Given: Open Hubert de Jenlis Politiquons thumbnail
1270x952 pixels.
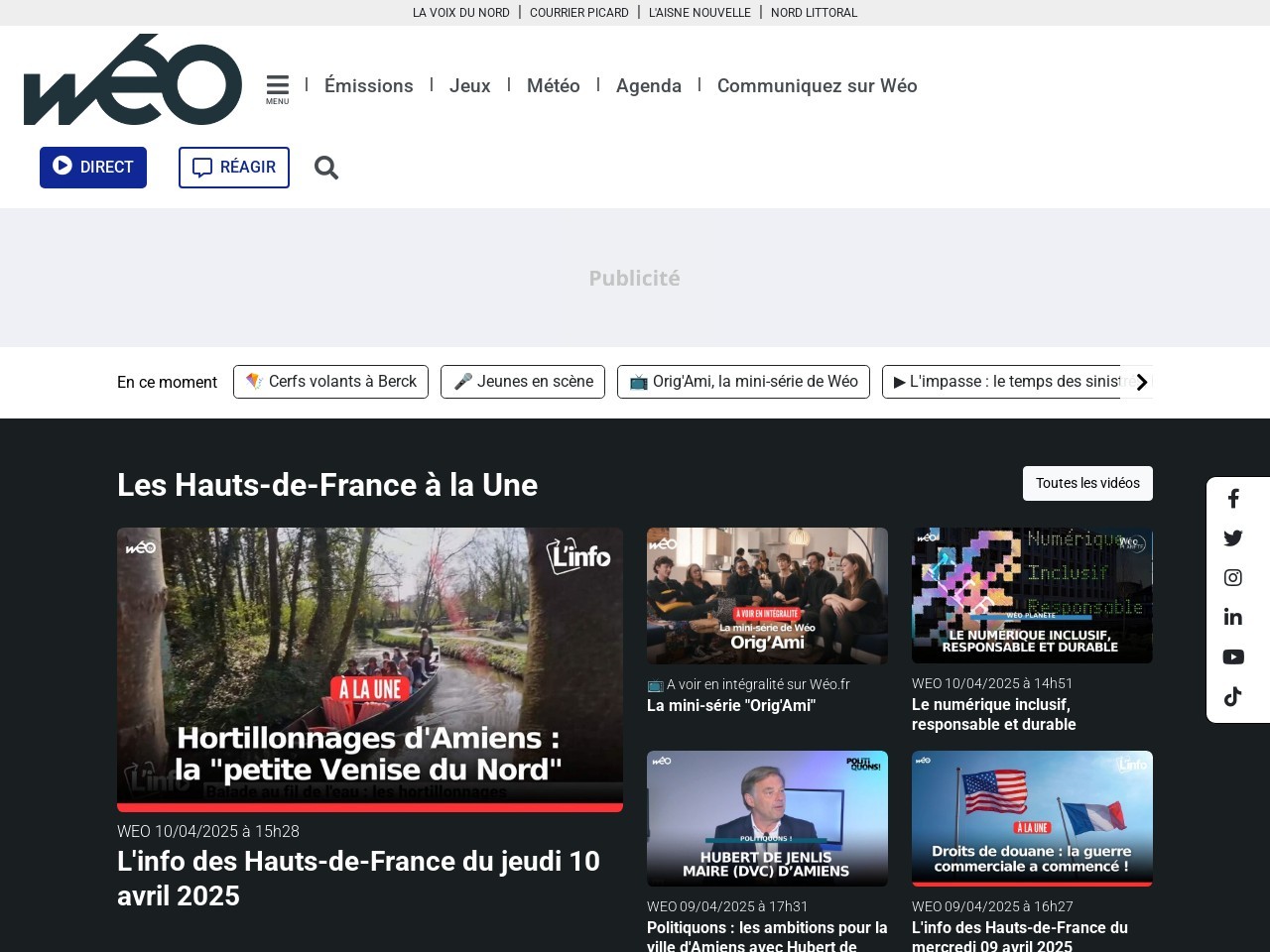Looking at the screenshot, I should [x=767, y=818].
